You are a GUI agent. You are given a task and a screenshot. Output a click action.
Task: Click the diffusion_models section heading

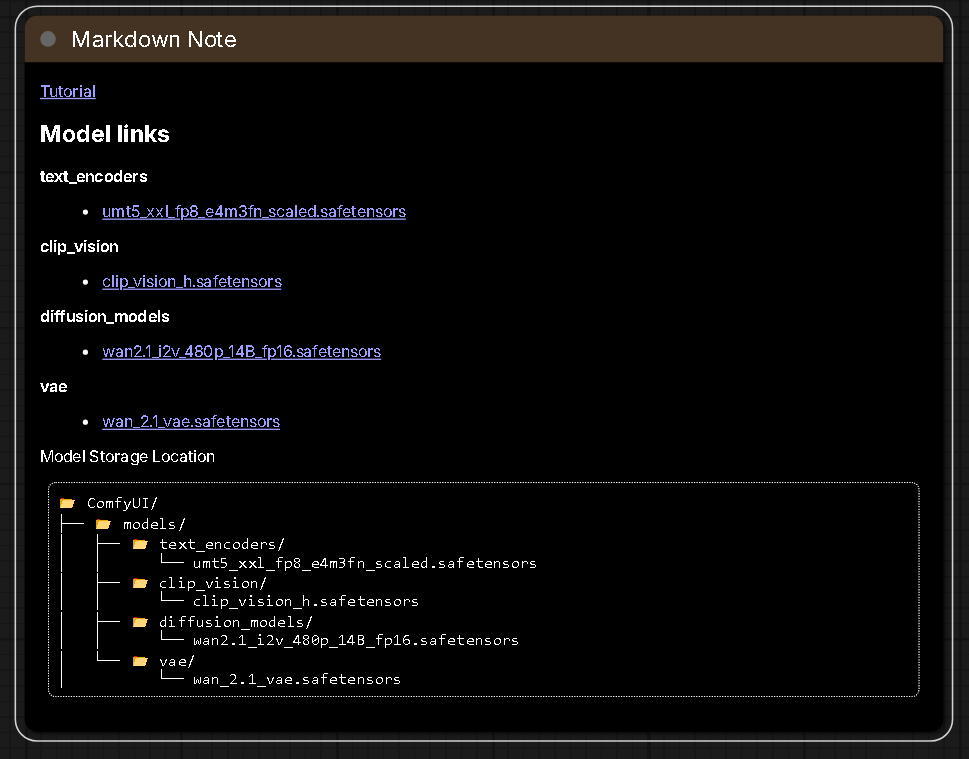[x=104, y=316]
